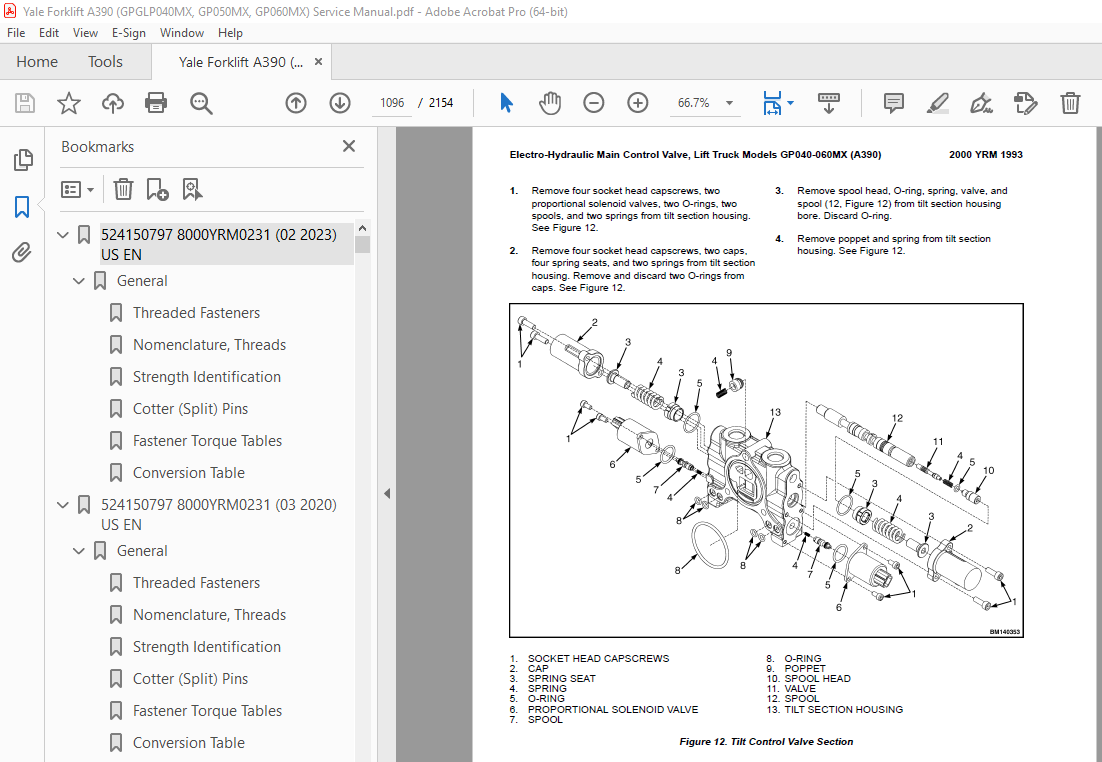Screen dimensions: 1102x762
Task: Select the Yale Forklift A390 document tab
Action: point(240,62)
